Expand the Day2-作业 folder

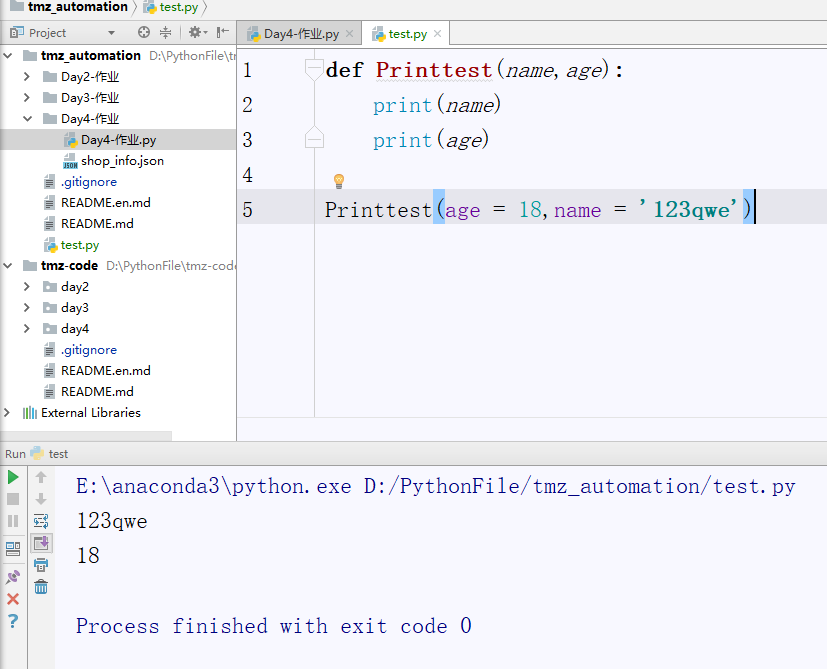(27, 77)
